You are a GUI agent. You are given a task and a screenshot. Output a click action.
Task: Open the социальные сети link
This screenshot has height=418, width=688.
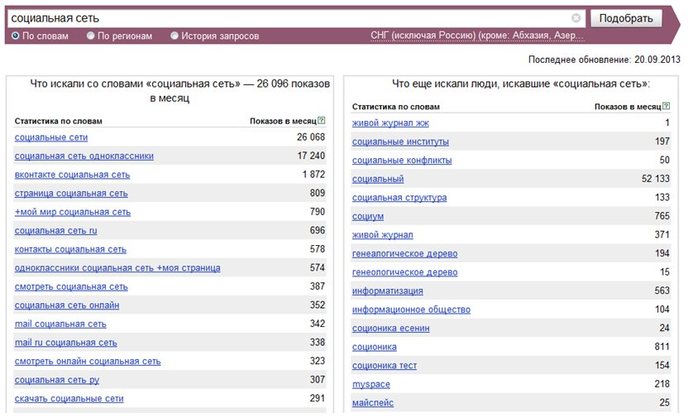coord(51,137)
